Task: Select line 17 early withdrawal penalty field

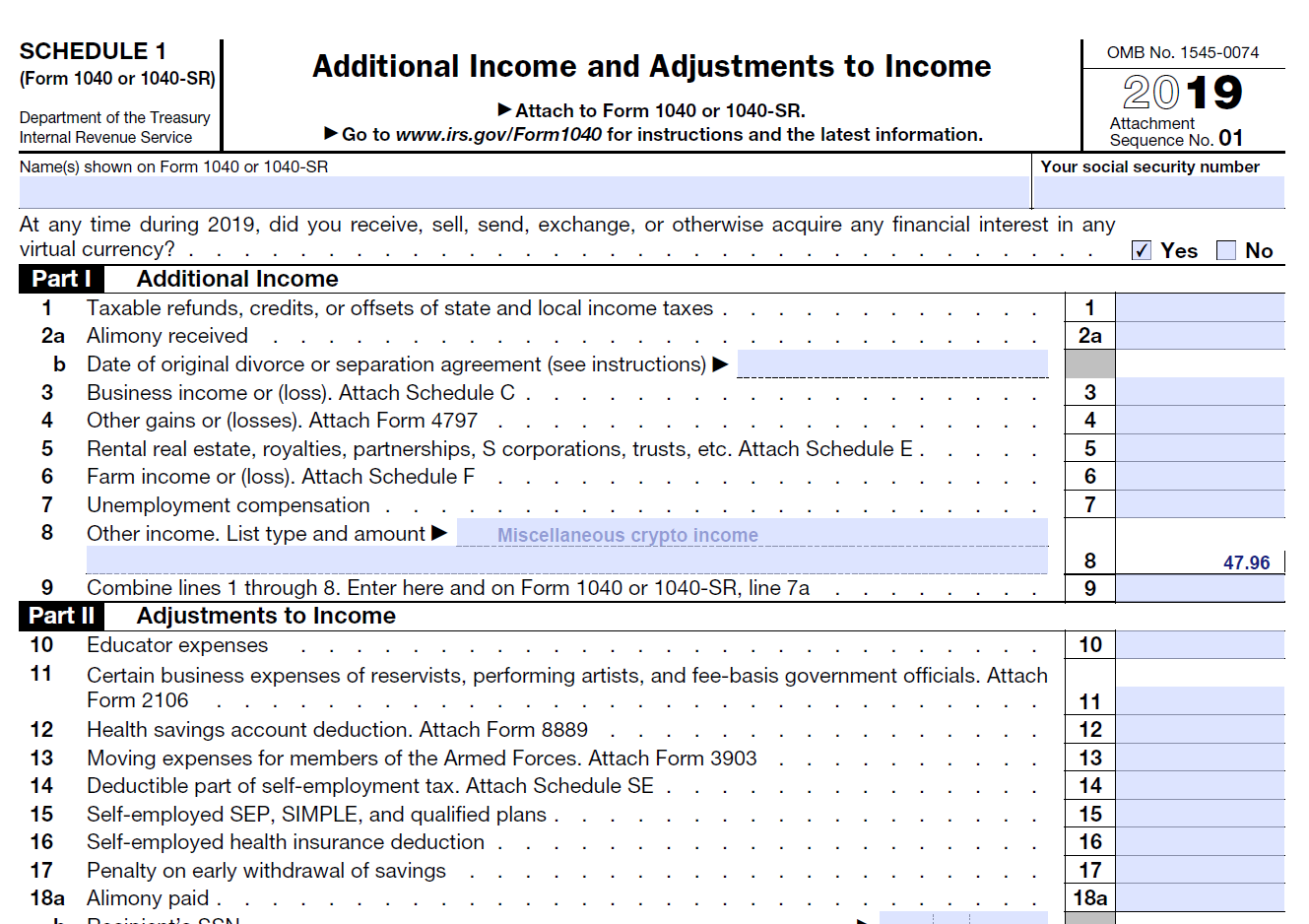Action: click(x=1200, y=870)
